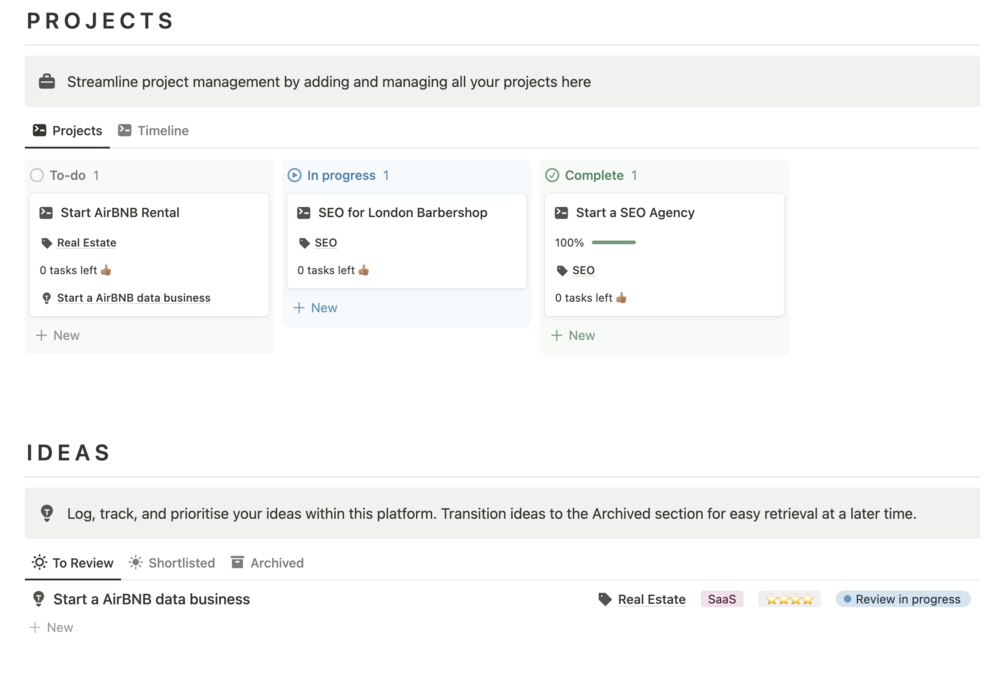Screen dimensions: 1005x677
Task: Add a new card in In progress column
Action: click(316, 308)
